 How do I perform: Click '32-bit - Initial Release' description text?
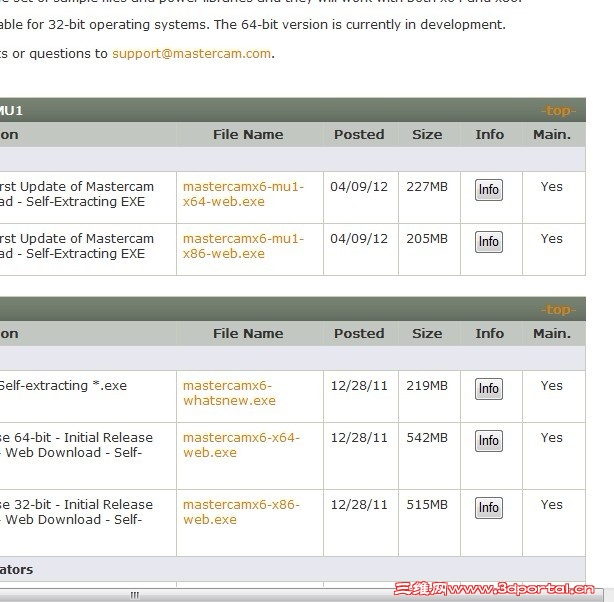83,504
